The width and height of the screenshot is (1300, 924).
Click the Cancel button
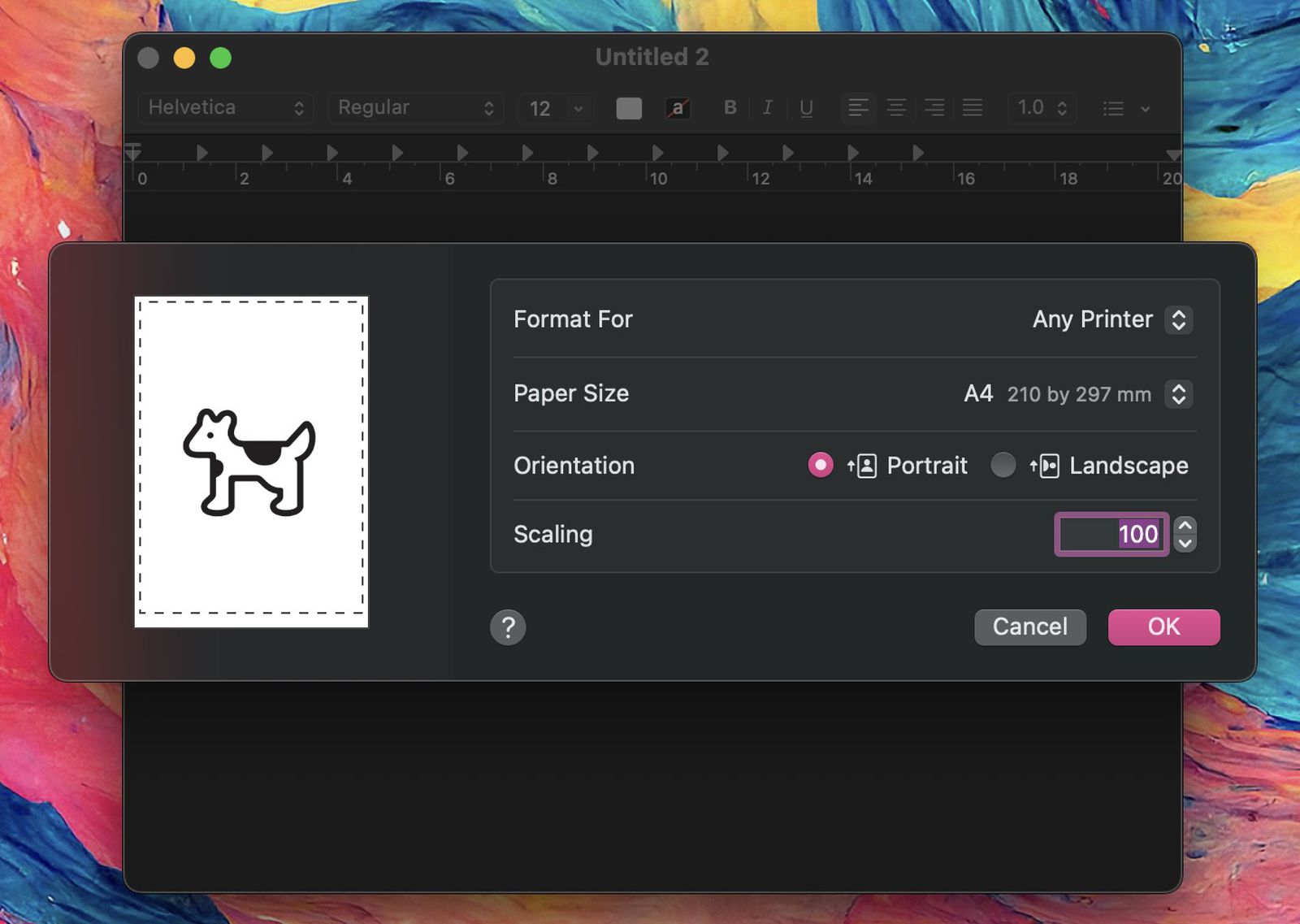(1029, 627)
